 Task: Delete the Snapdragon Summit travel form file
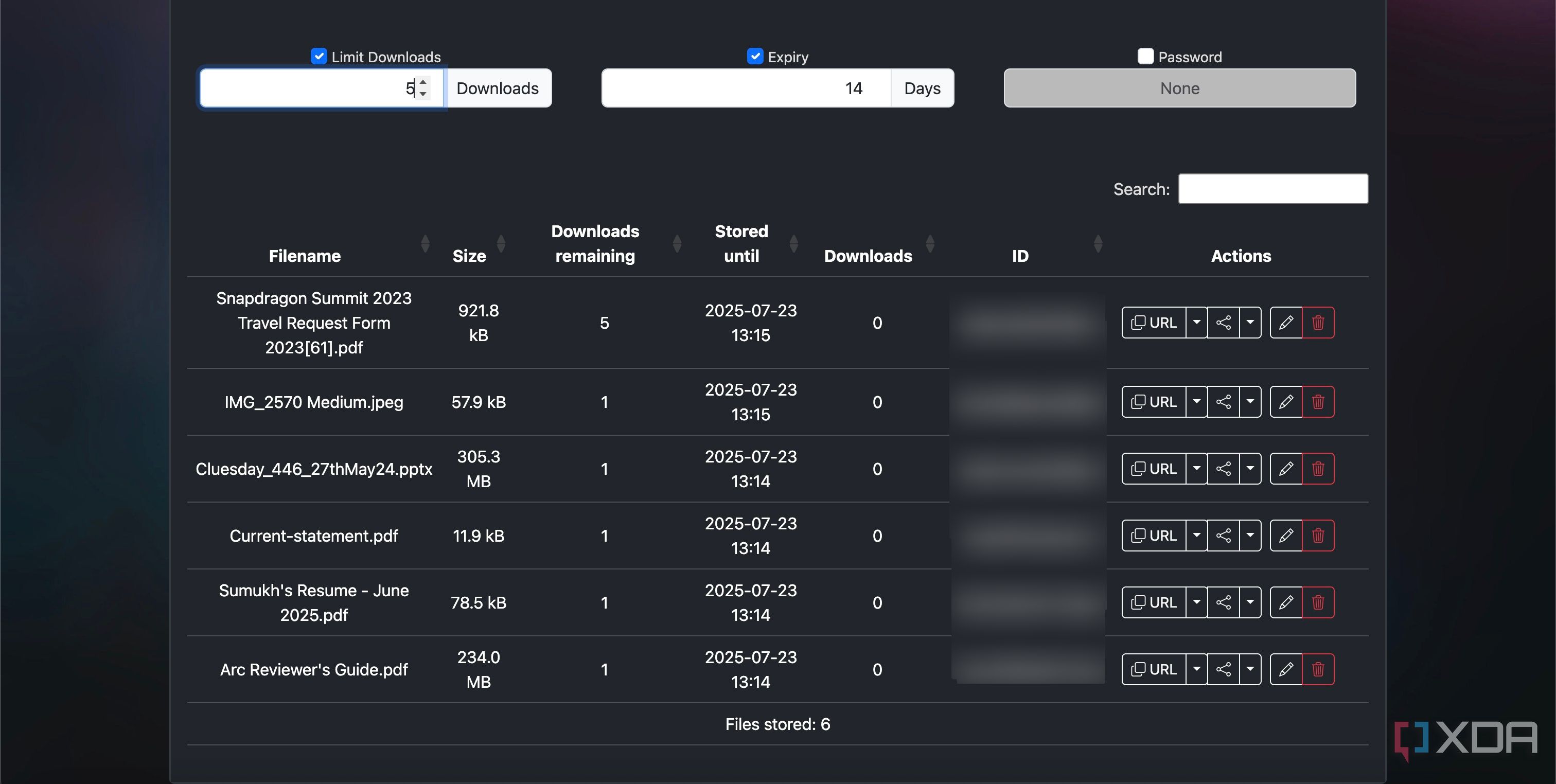(1318, 323)
